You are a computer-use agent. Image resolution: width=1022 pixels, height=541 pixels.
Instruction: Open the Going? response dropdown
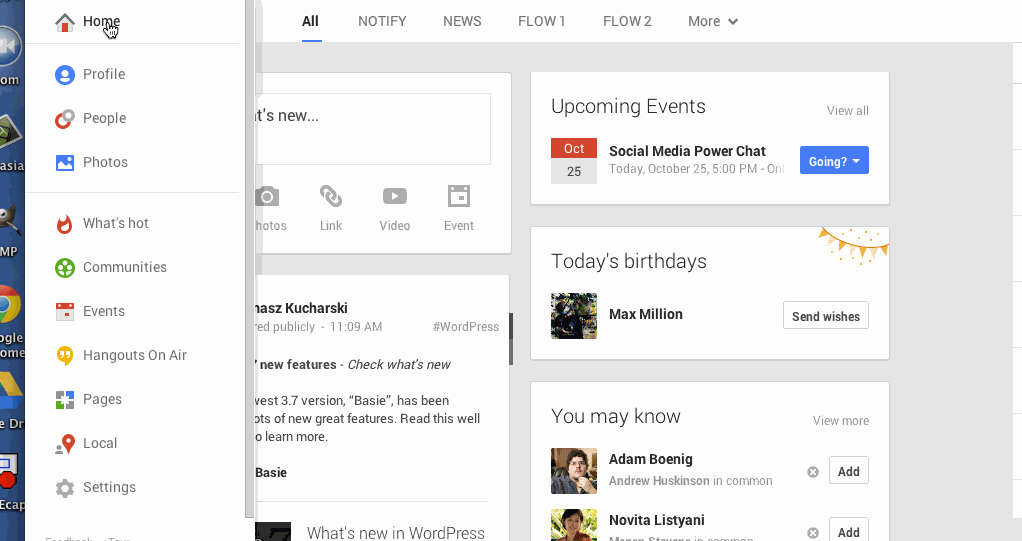(834, 160)
